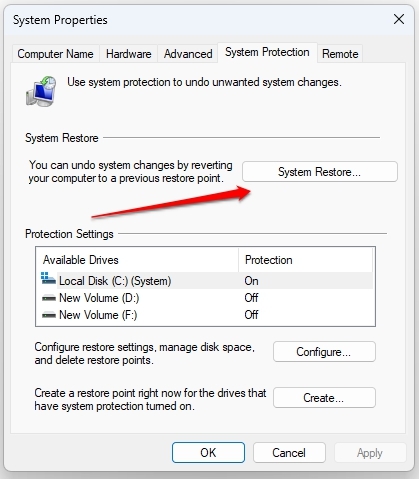The image size is (419, 479).
Task: Close the System Properties dialog with X
Action: click(x=399, y=19)
